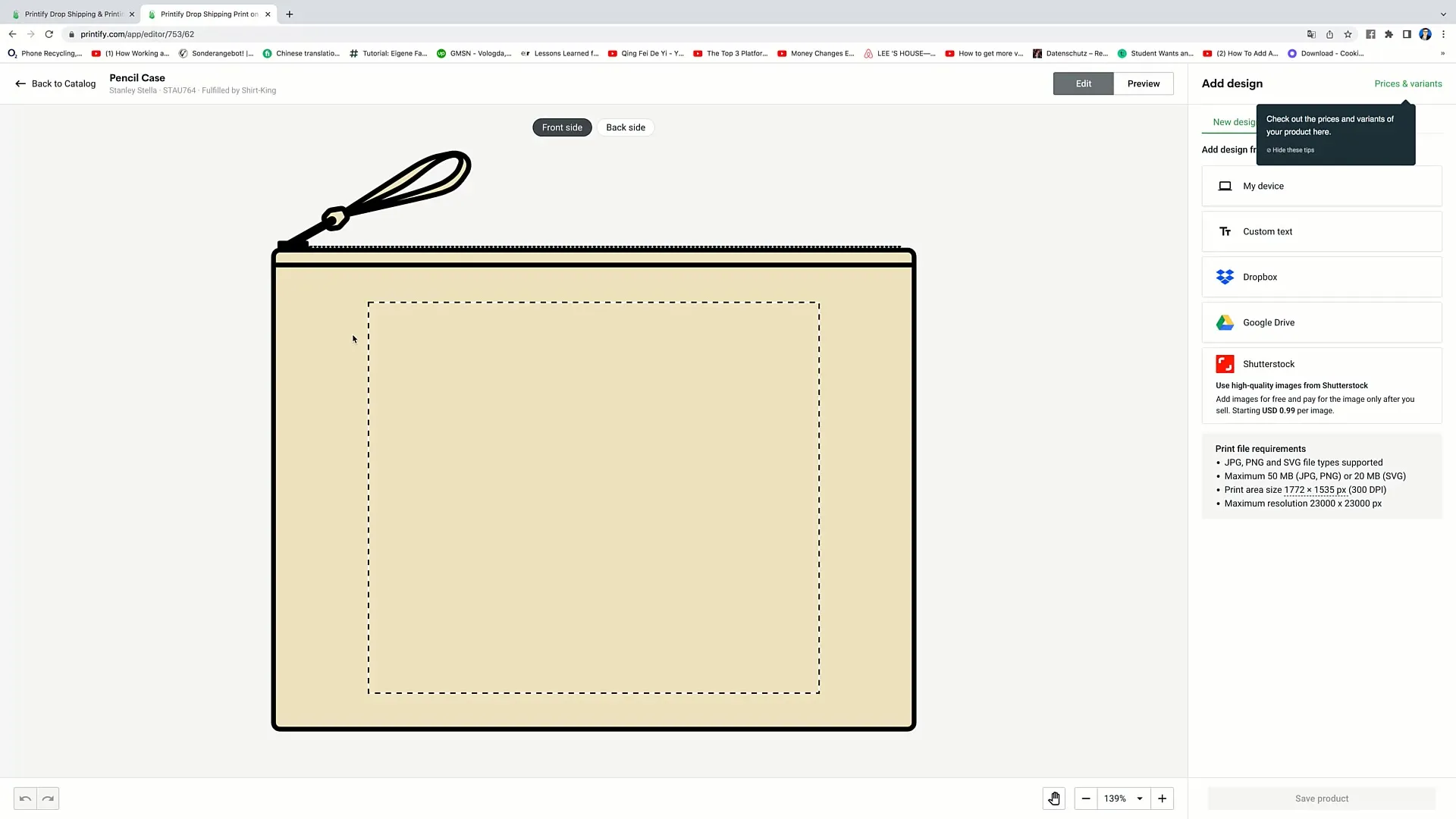
Task: Click the Save product button
Action: point(1322,797)
